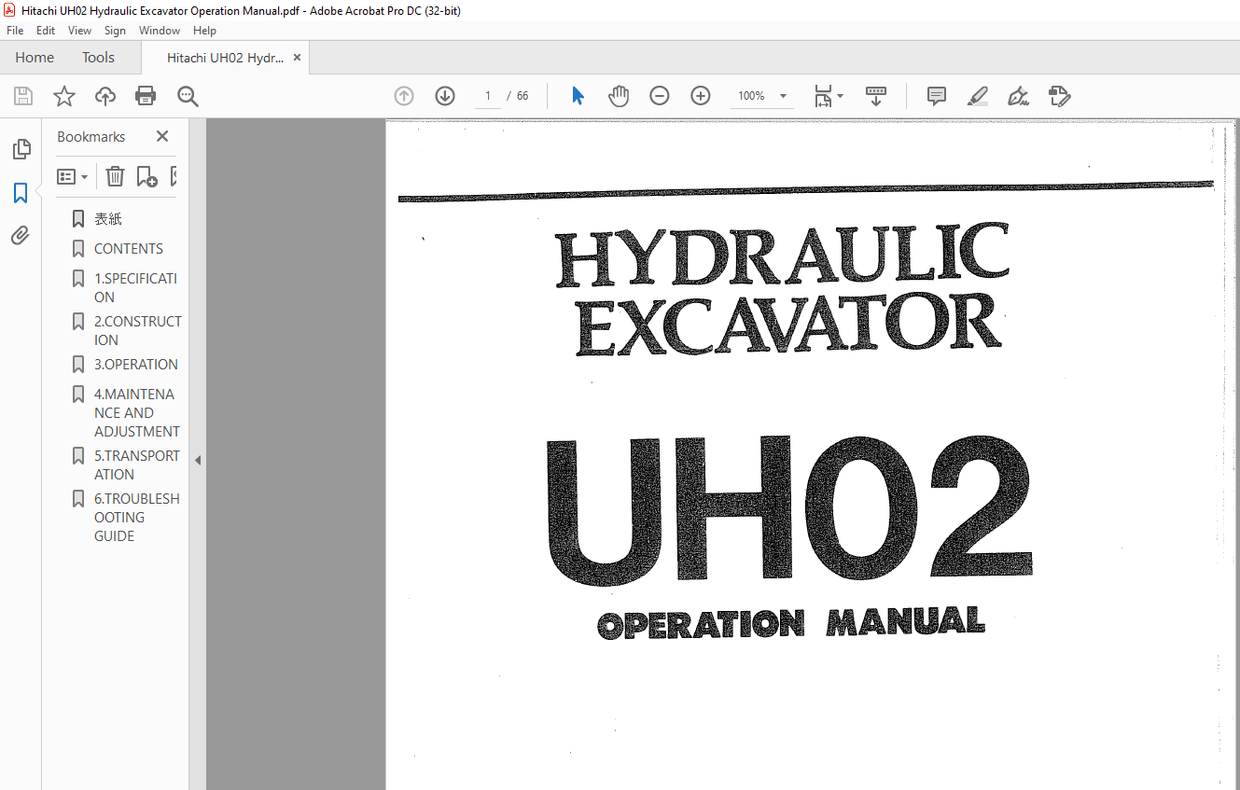1240x790 pixels.
Task: Click the Attachments paperclip panel icon
Action: (21, 235)
